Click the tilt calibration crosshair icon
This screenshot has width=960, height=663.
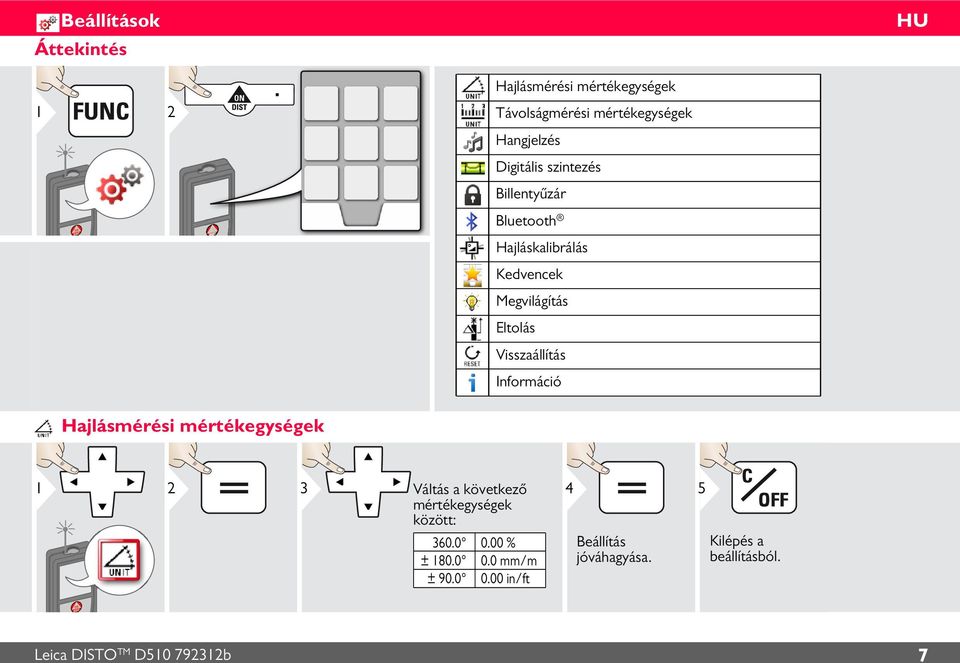(472, 248)
